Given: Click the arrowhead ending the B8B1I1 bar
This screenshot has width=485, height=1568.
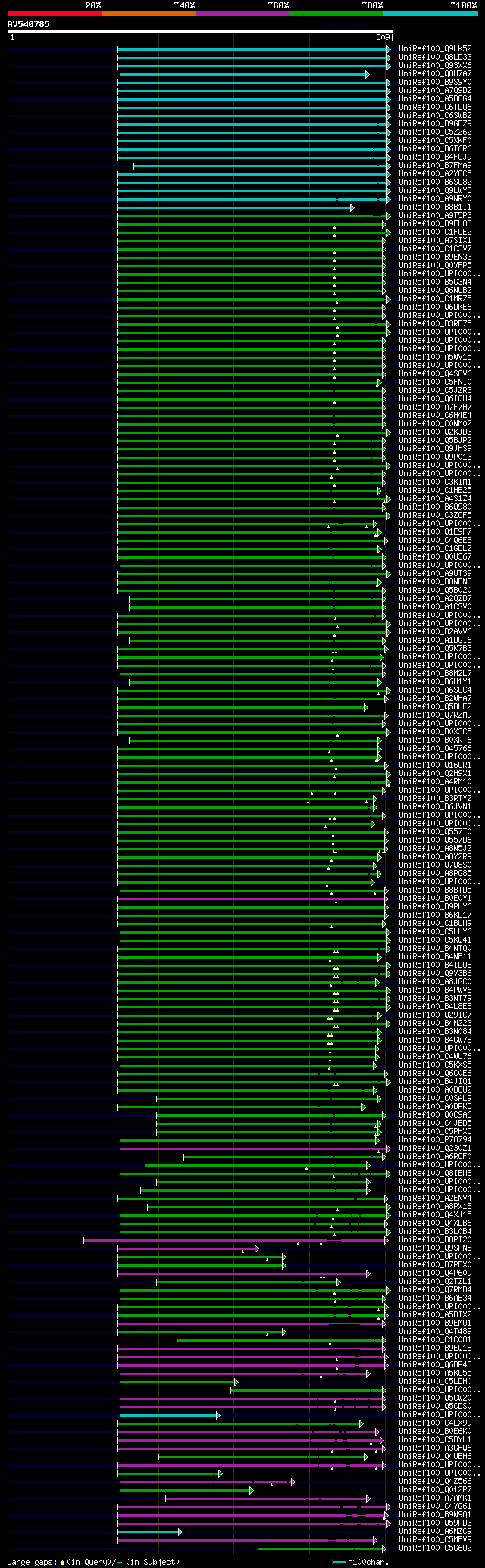Looking at the screenshot, I should click(x=352, y=207).
